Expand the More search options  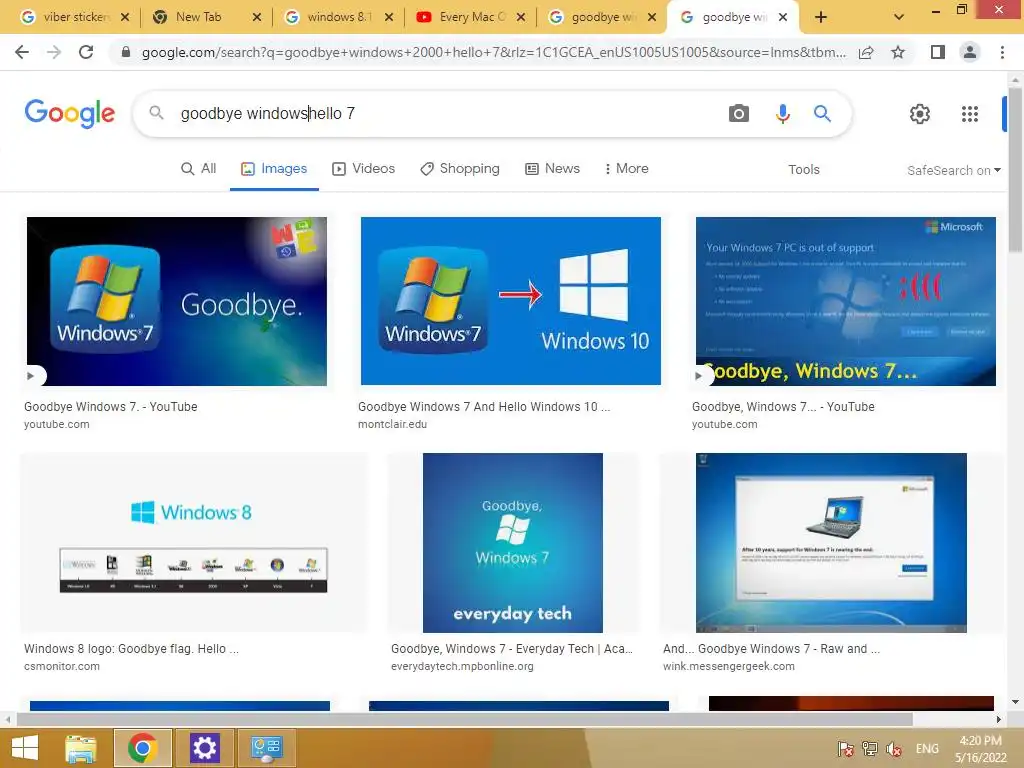tap(626, 168)
